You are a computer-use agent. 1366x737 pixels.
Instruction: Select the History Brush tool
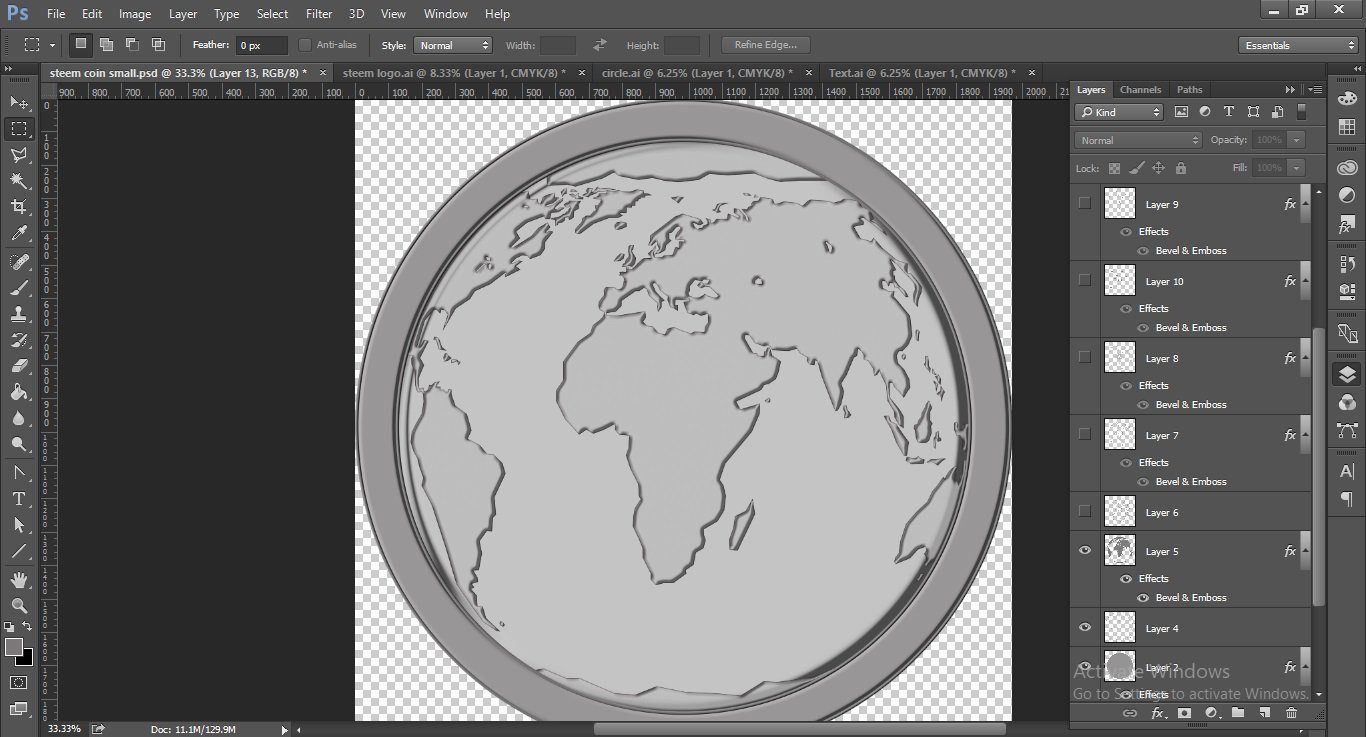(x=19, y=340)
